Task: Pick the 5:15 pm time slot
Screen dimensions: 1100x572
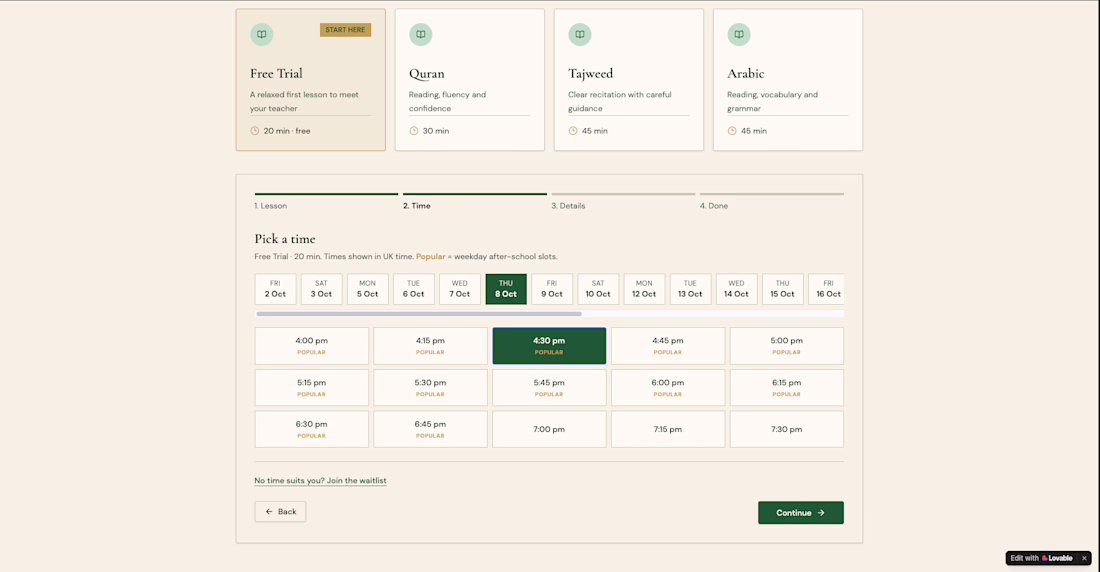Action: [311, 387]
